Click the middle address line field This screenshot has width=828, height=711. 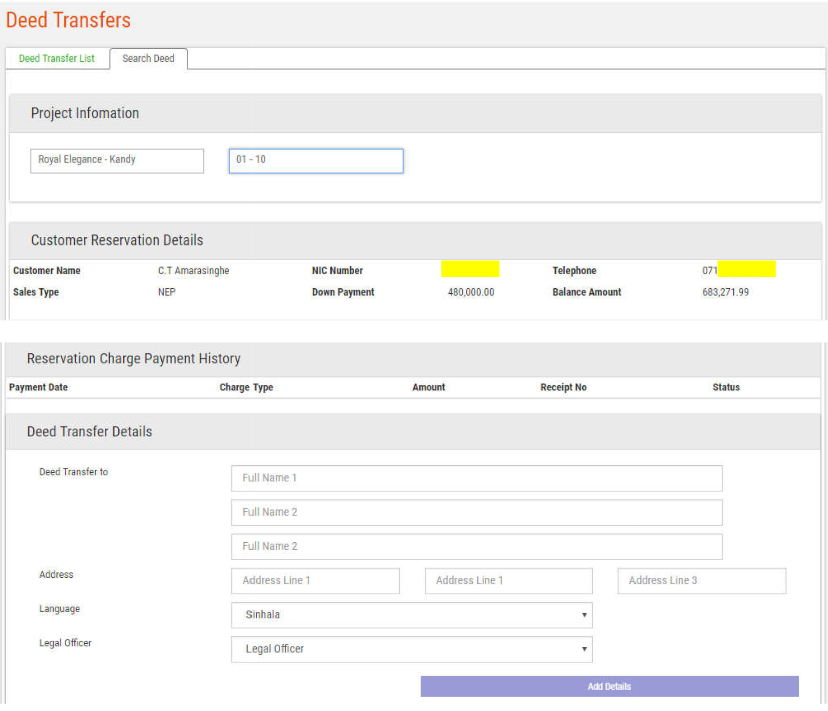tap(508, 581)
